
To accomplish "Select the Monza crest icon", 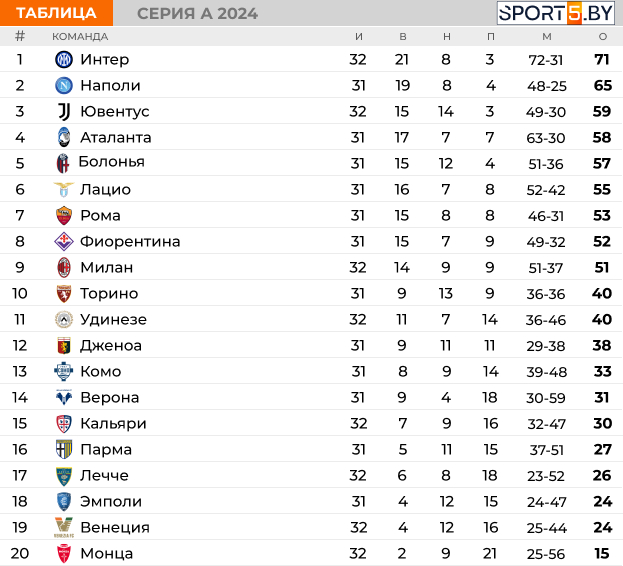I will pos(64,553).
